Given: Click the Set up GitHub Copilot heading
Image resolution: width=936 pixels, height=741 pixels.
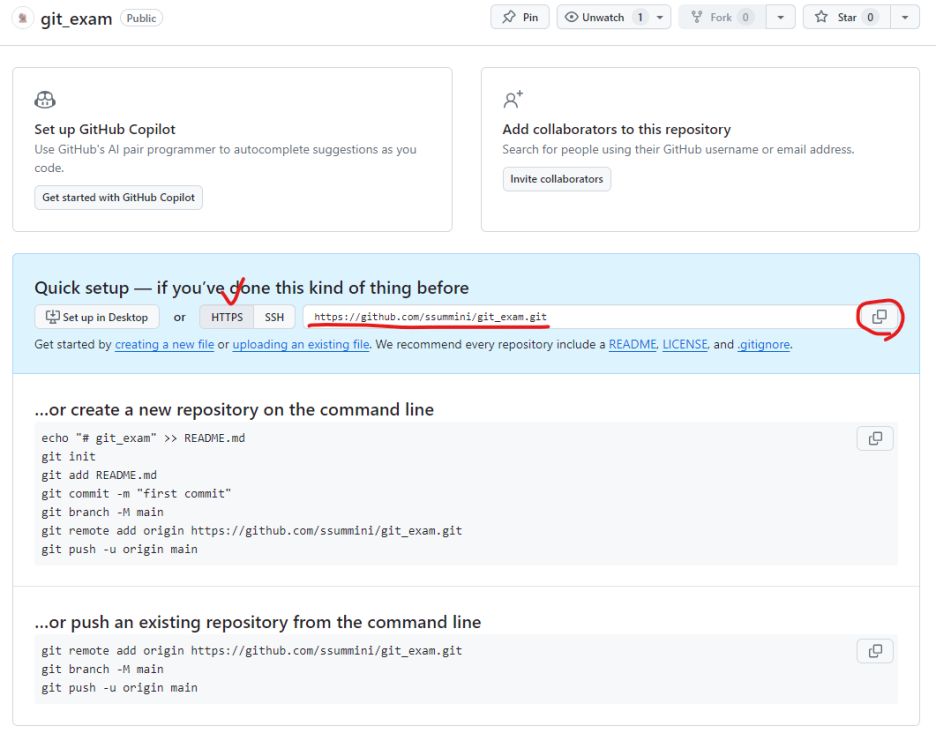Looking at the screenshot, I should (x=105, y=130).
